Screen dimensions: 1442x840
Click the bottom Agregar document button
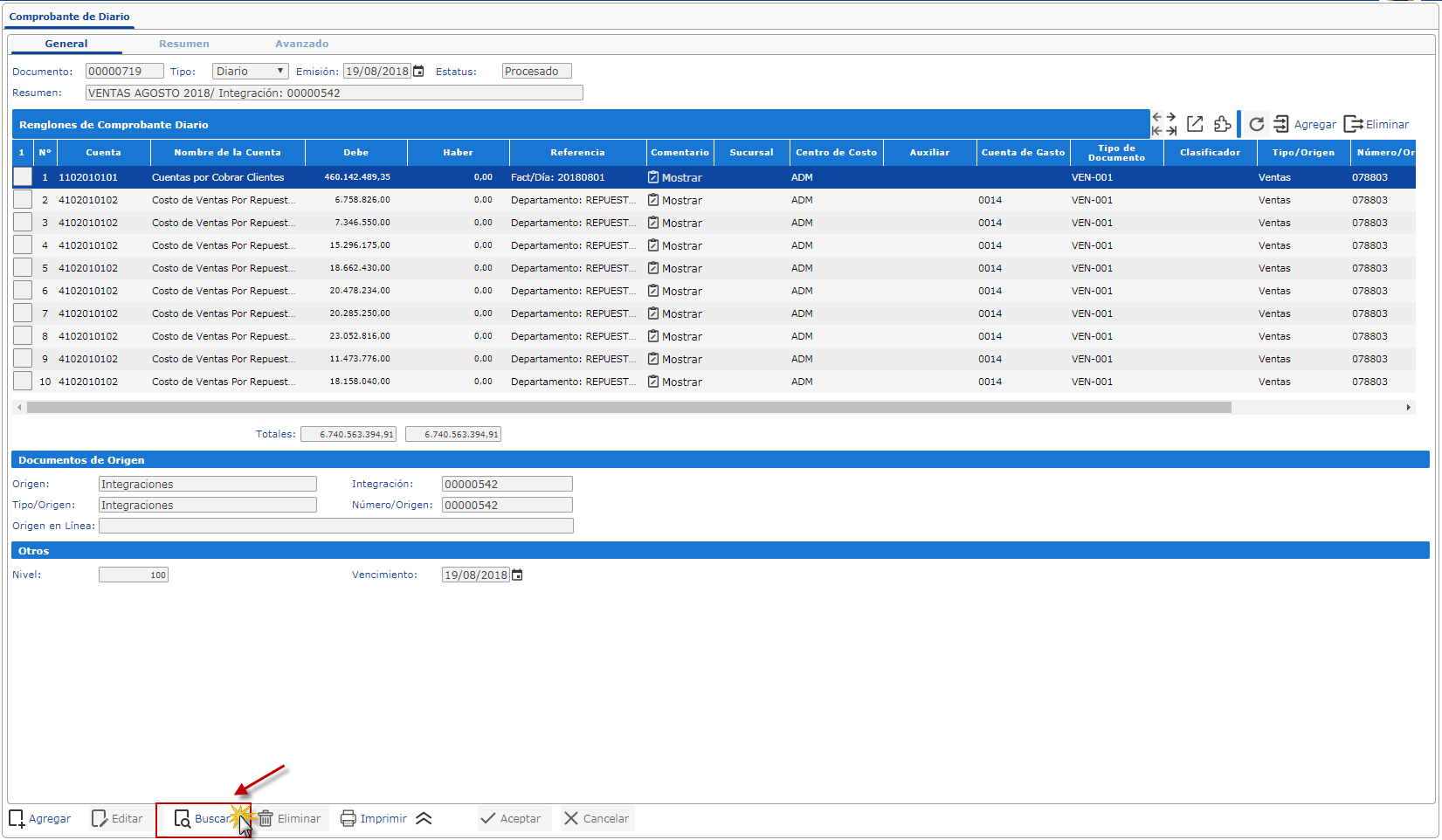[x=40, y=818]
